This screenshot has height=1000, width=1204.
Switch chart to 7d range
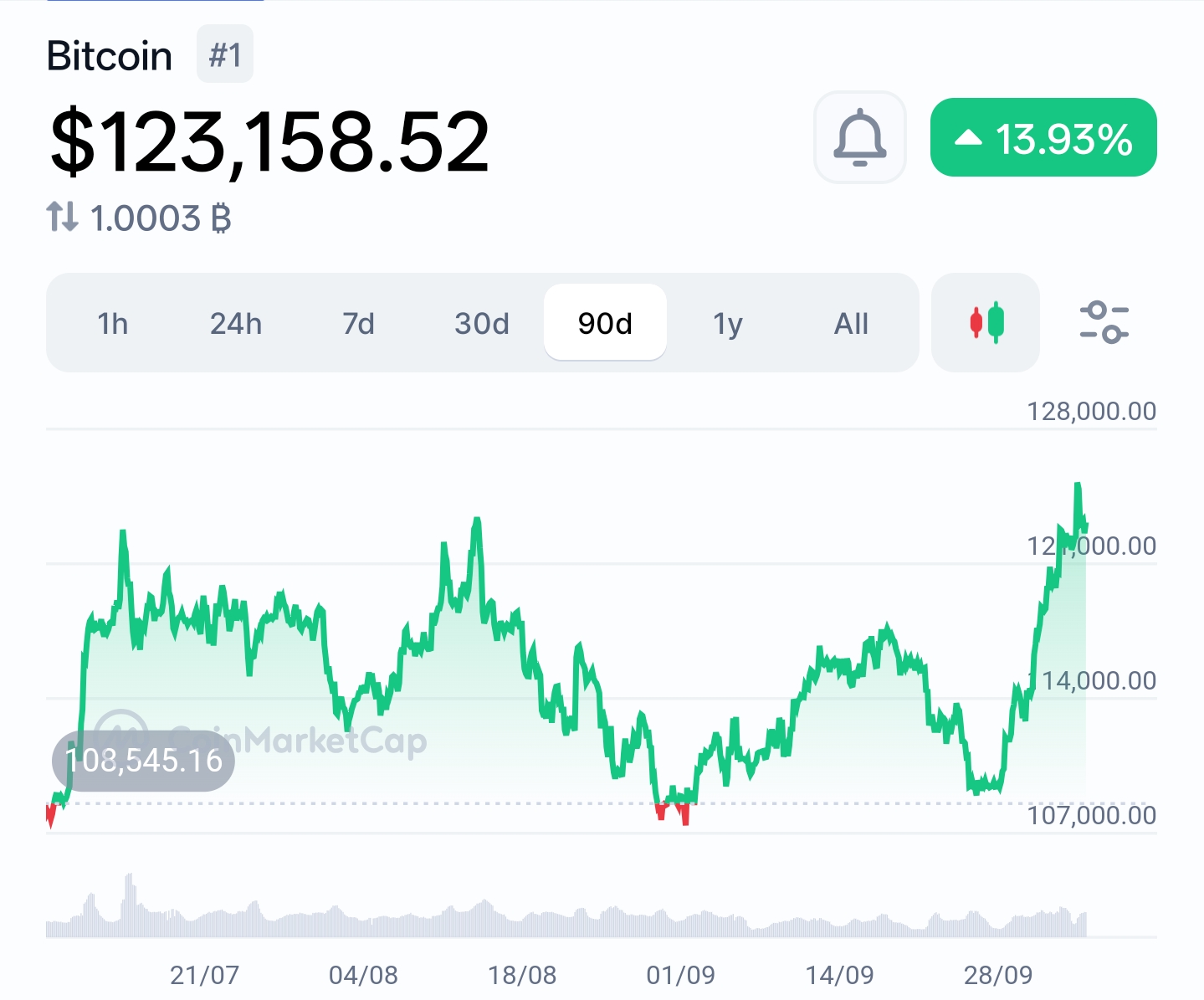point(359,323)
